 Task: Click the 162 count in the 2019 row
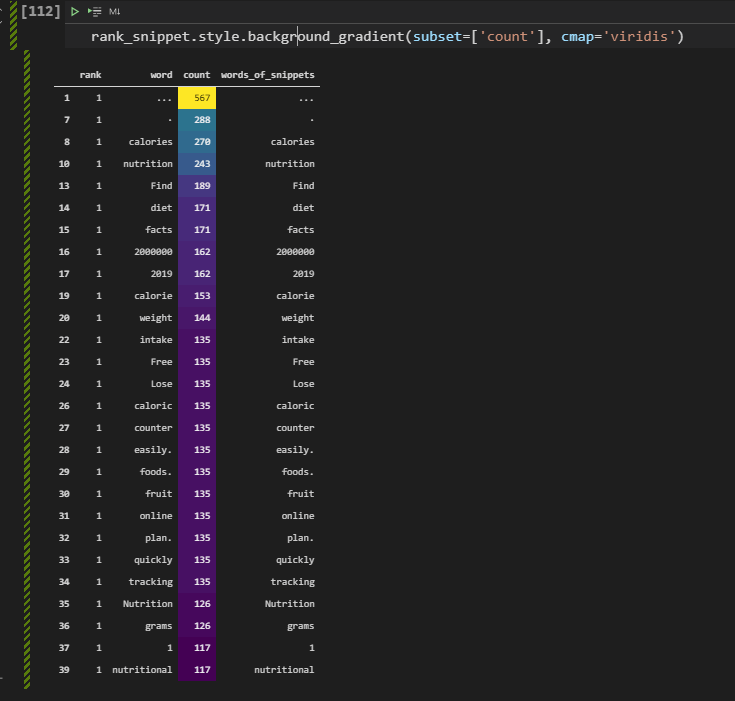point(197,274)
